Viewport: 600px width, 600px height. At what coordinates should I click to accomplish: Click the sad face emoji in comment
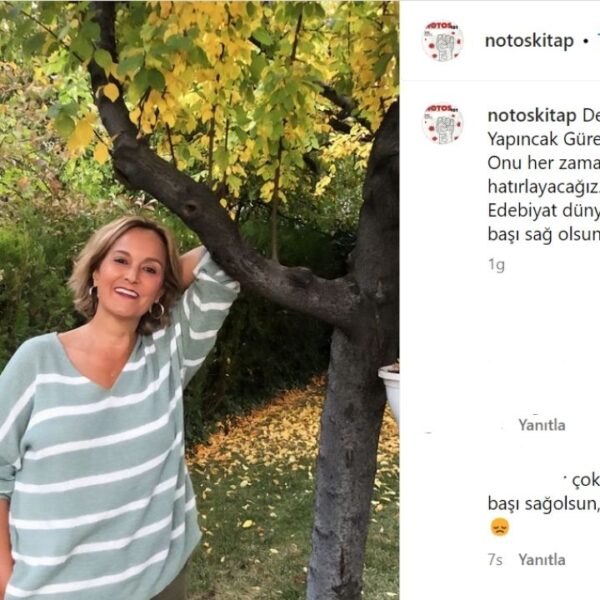[500, 527]
